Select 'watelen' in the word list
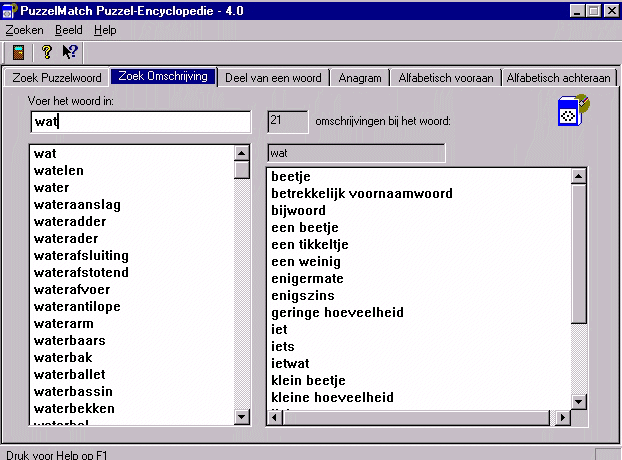 click(x=59, y=171)
